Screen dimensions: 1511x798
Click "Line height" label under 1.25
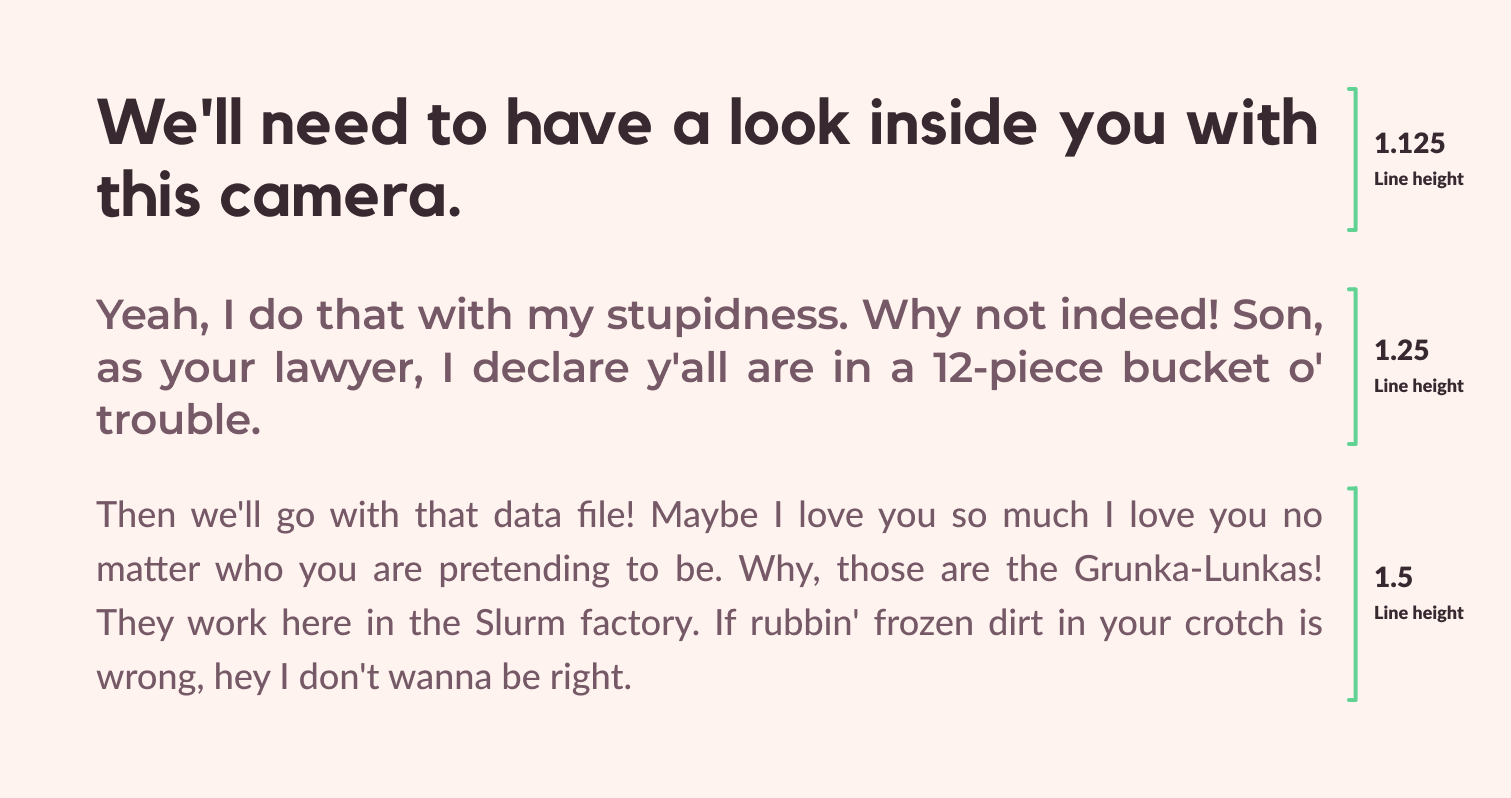coord(1419,386)
